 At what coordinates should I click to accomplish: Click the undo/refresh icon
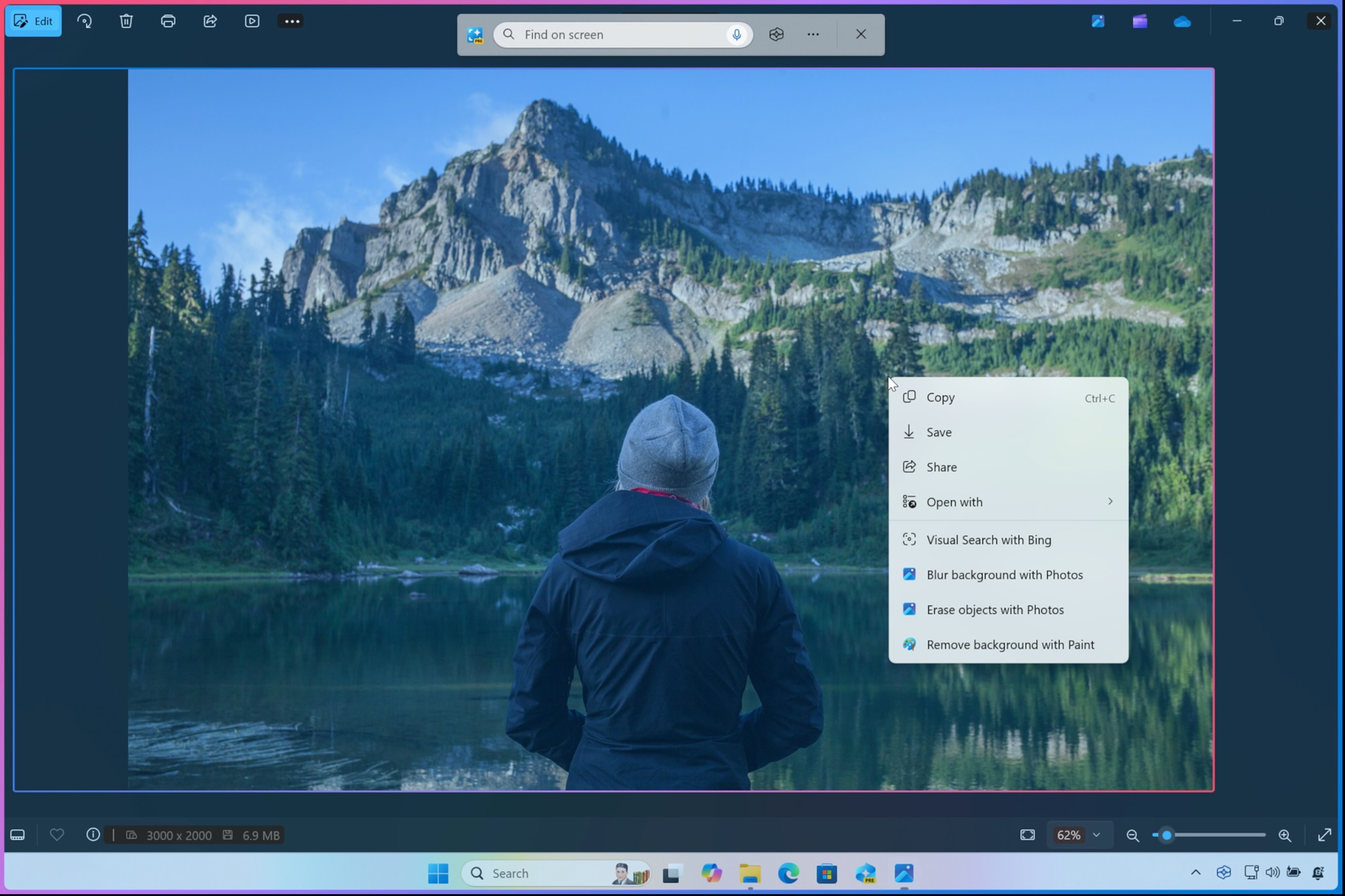click(85, 21)
